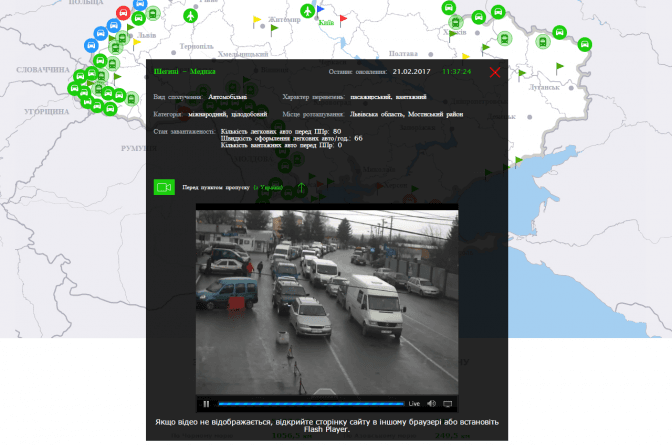Click the red flag right of Київ

(x=343, y=18)
